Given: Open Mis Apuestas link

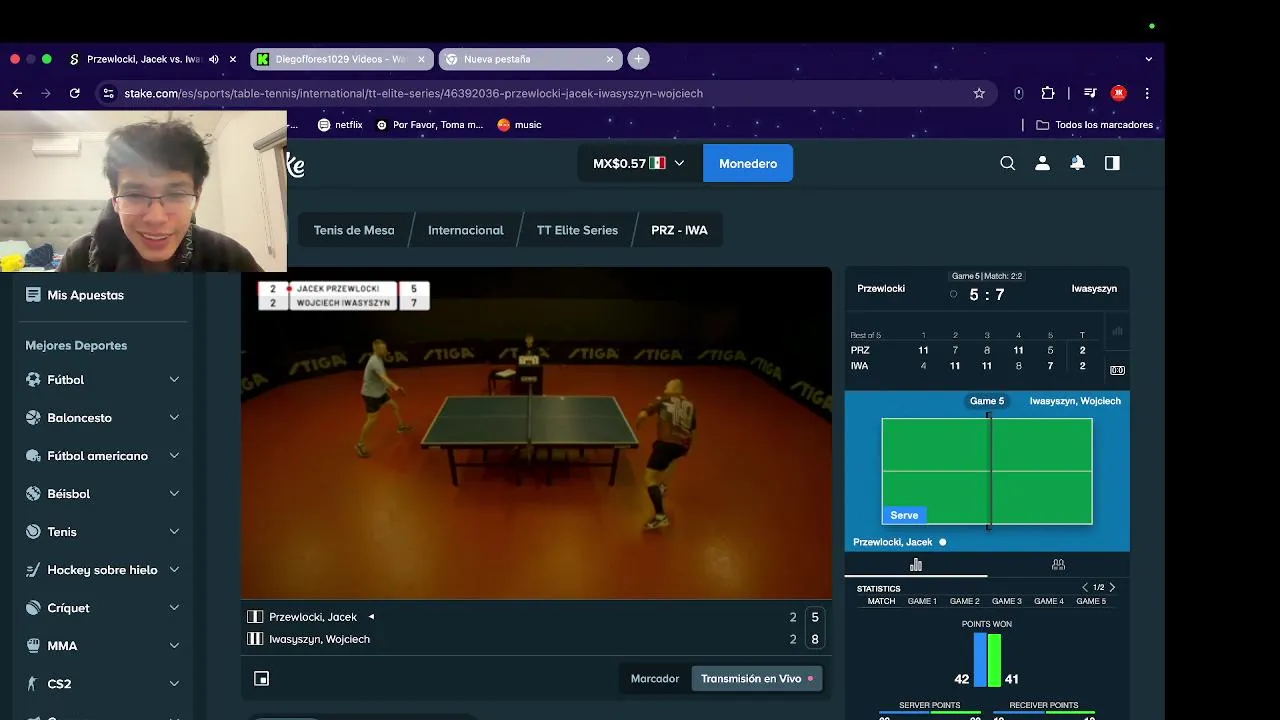Looking at the screenshot, I should point(86,295).
